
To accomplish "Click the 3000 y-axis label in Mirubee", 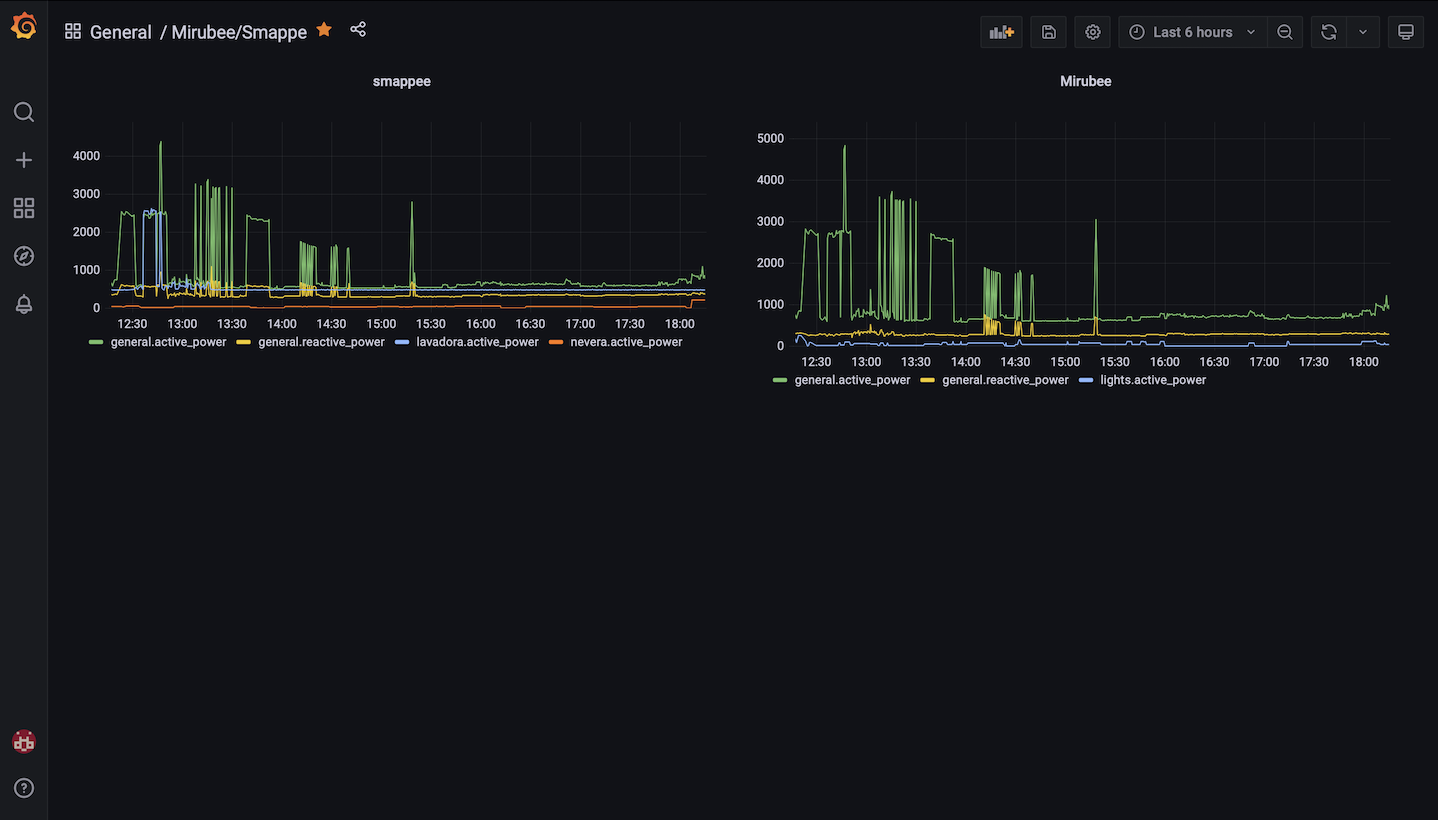I will coord(771,221).
